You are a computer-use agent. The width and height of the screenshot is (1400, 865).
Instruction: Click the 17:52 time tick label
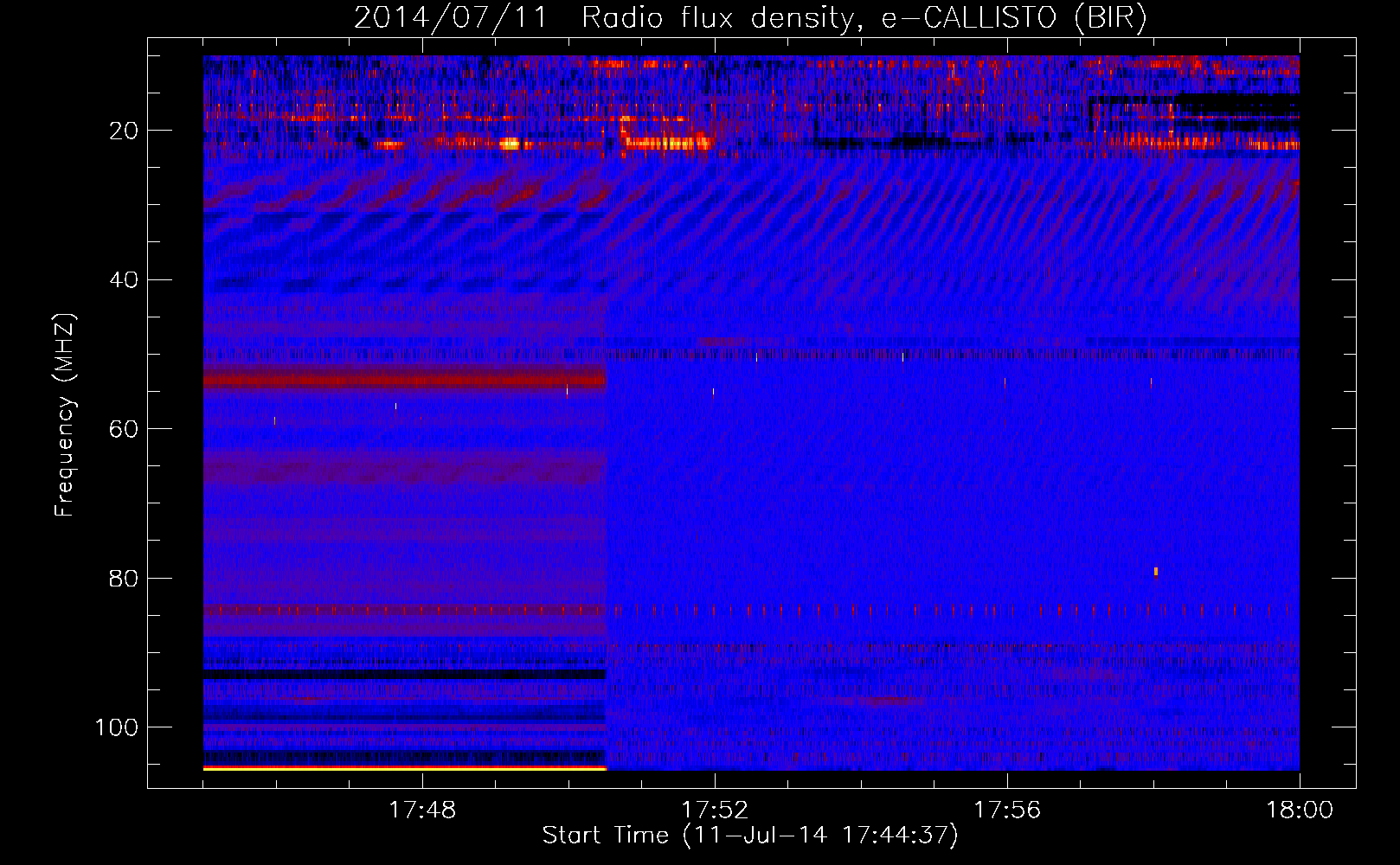click(x=715, y=810)
